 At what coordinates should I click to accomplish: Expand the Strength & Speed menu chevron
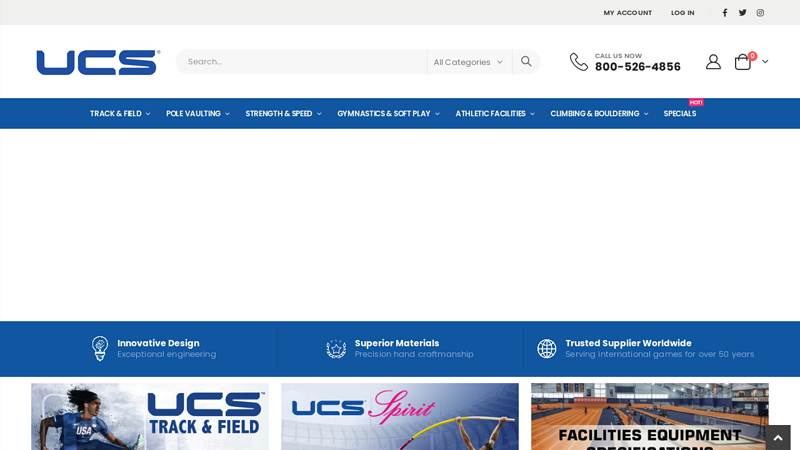[x=319, y=114]
